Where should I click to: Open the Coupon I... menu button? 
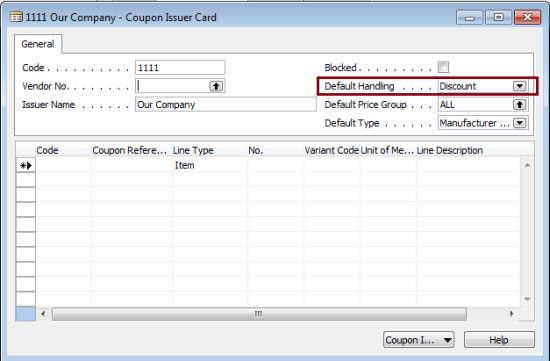[x=418, y=340]
